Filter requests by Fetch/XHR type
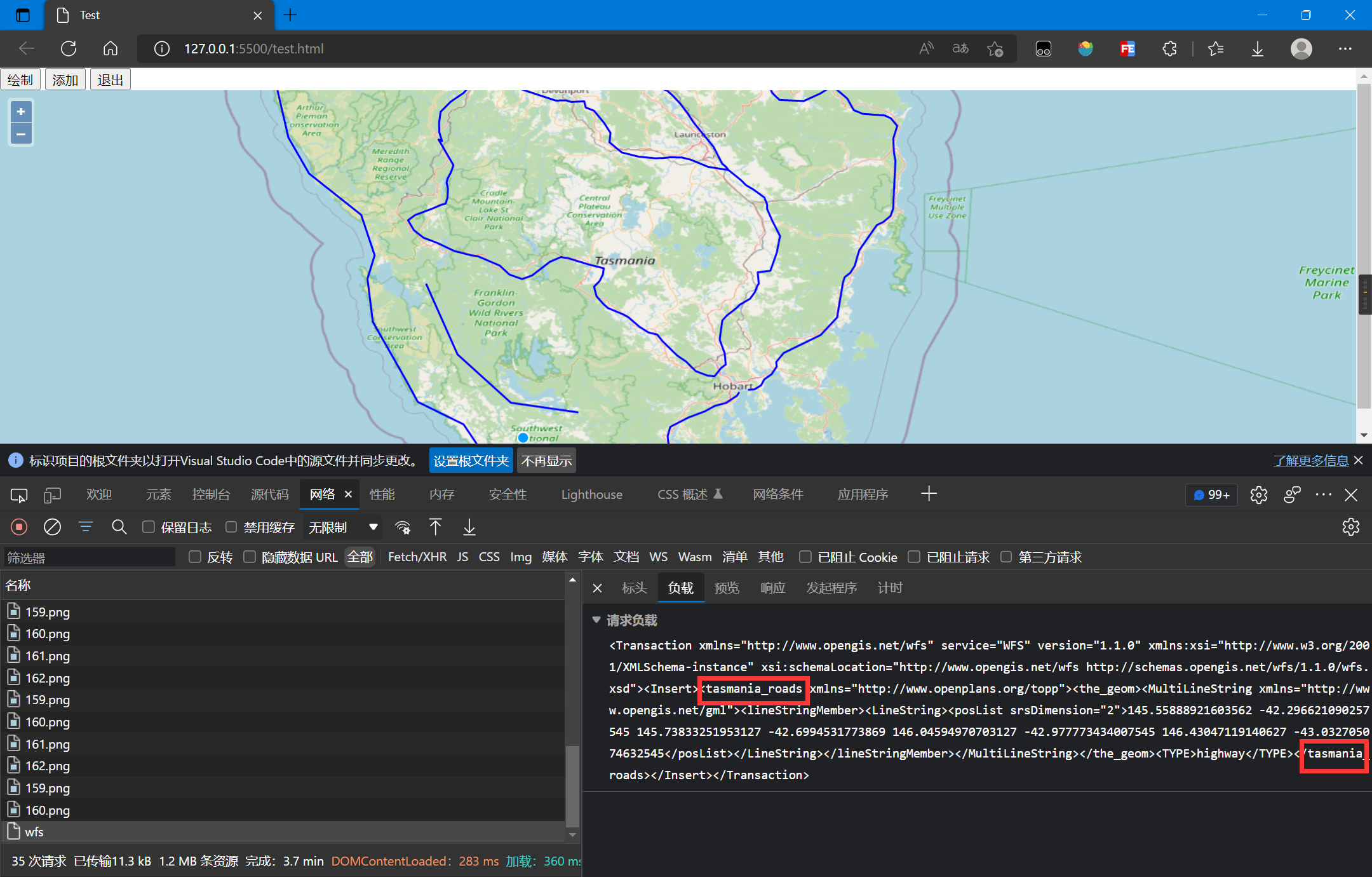Screen dimensions: 1372x877 [x=417, y=557]
